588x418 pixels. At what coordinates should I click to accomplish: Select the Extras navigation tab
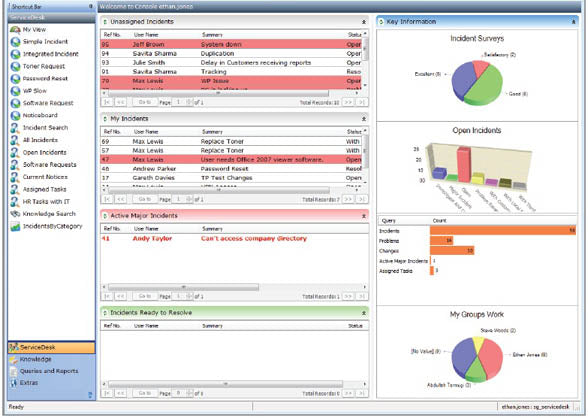click(x=51, y=383)
